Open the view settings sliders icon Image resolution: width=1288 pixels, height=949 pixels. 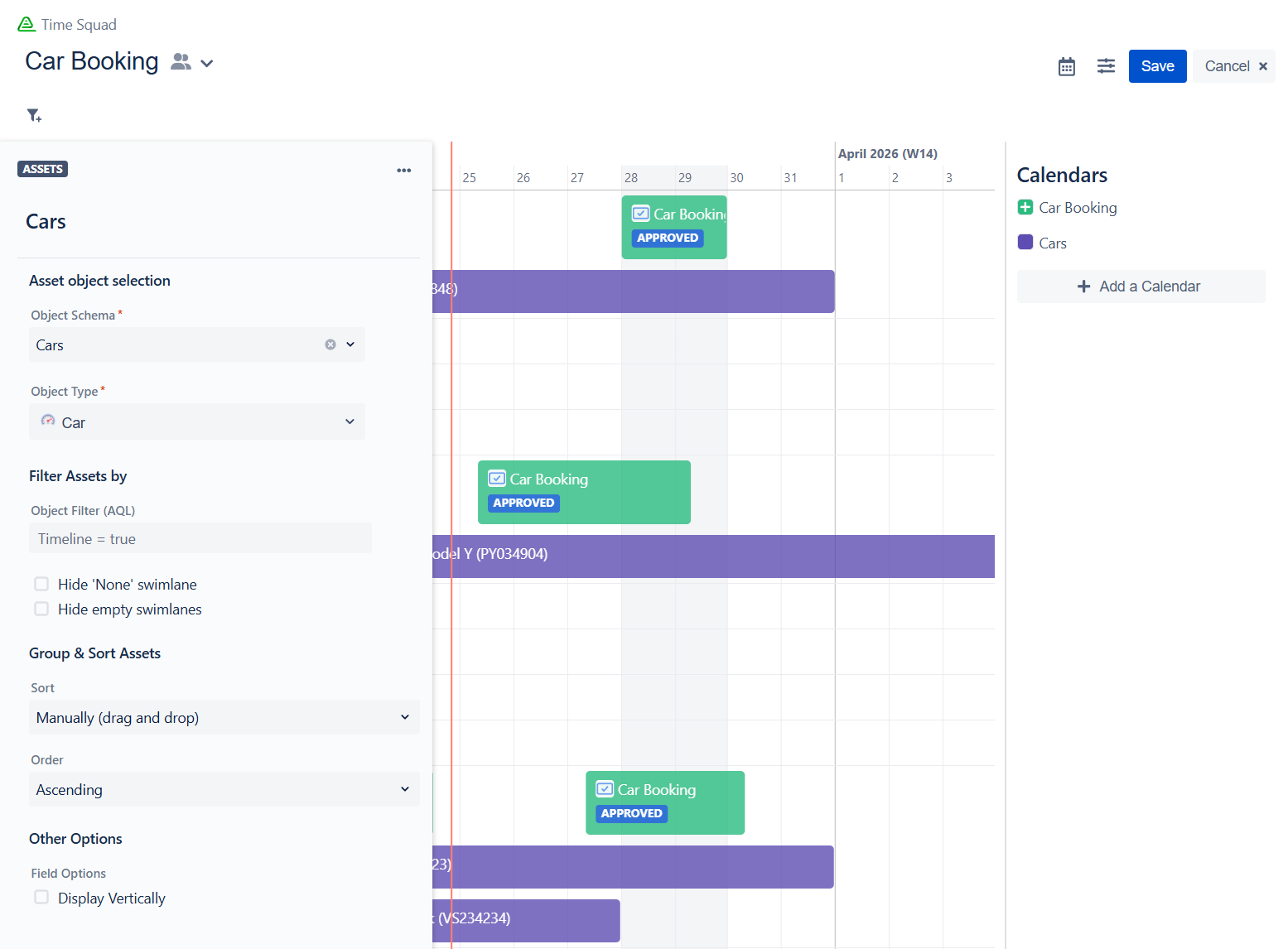(1106, 66)
